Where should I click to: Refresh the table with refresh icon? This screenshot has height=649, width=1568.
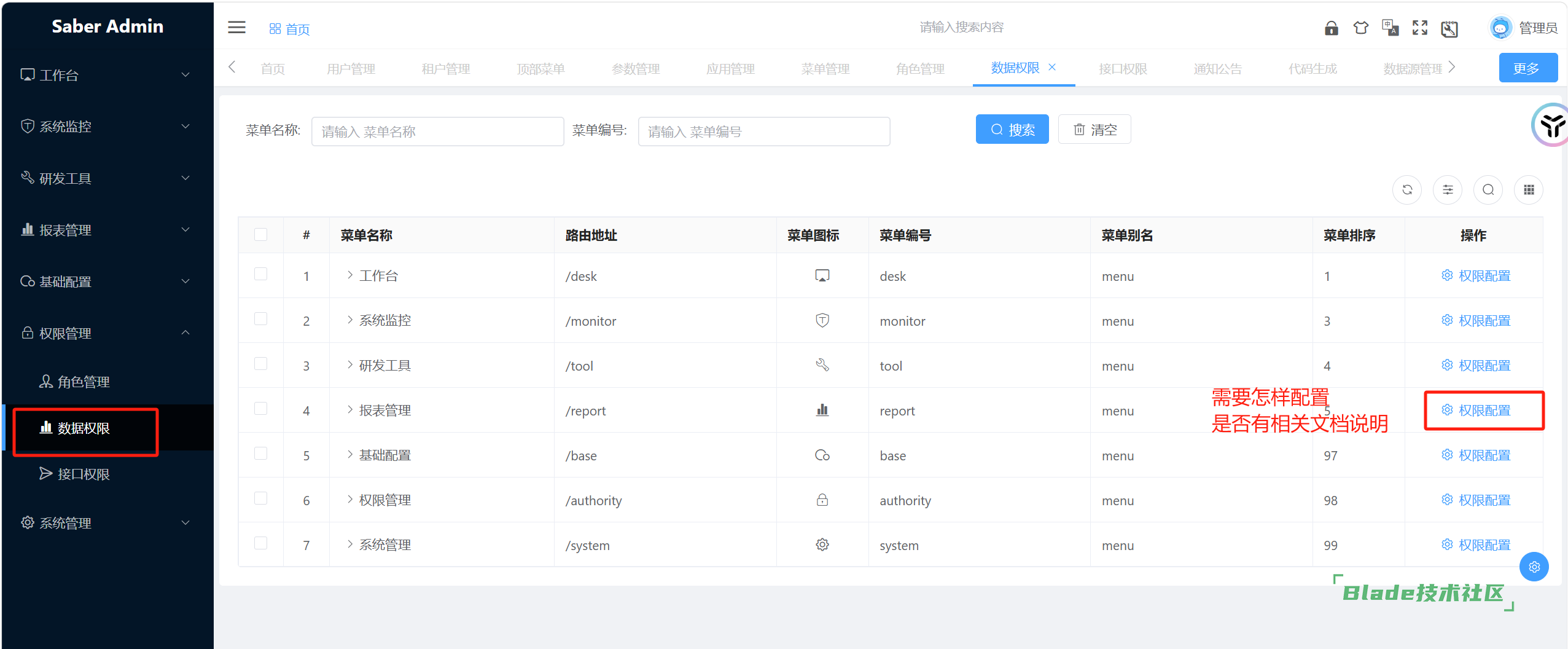(1406, 190)
